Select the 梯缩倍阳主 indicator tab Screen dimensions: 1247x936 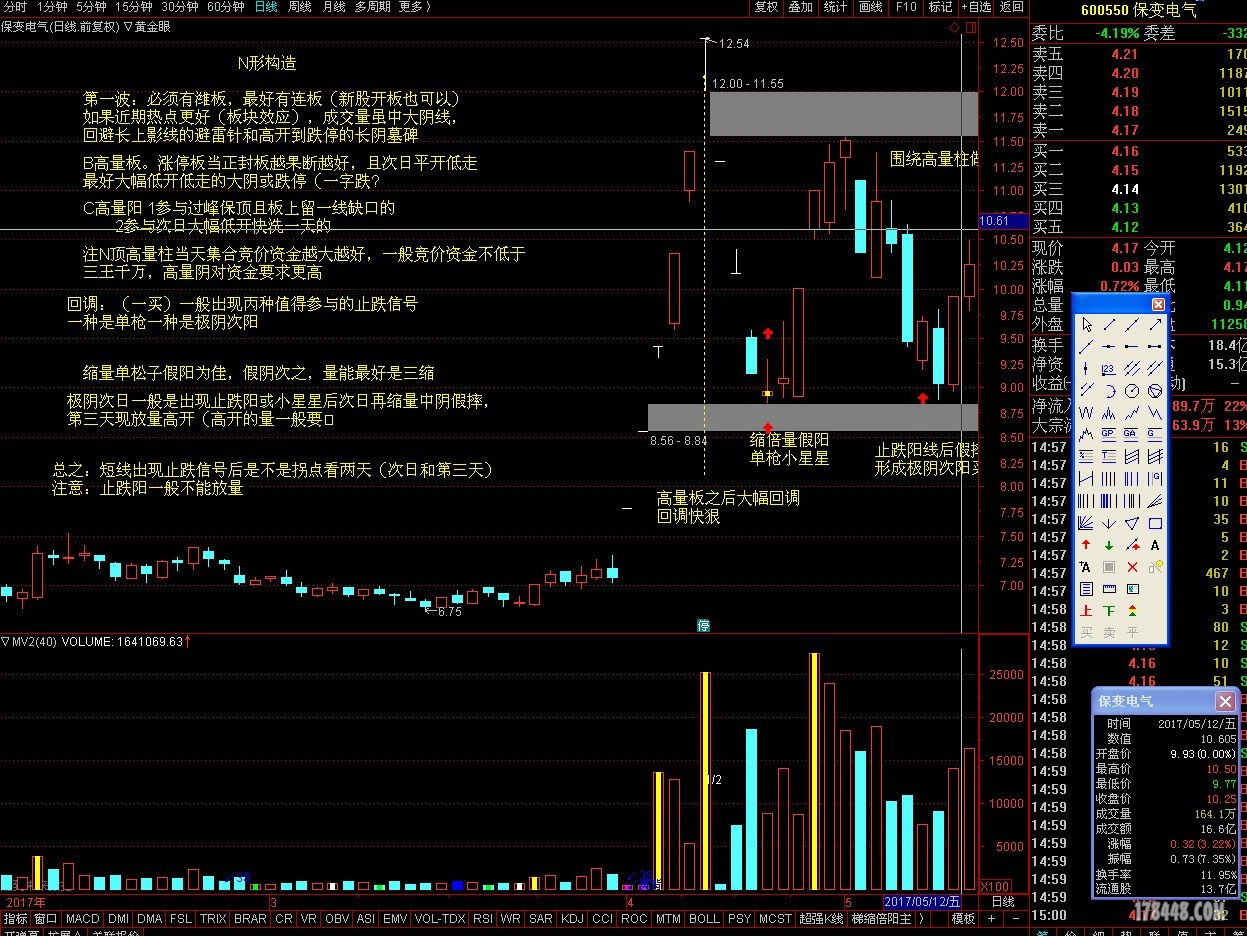(x=881, y=918)
